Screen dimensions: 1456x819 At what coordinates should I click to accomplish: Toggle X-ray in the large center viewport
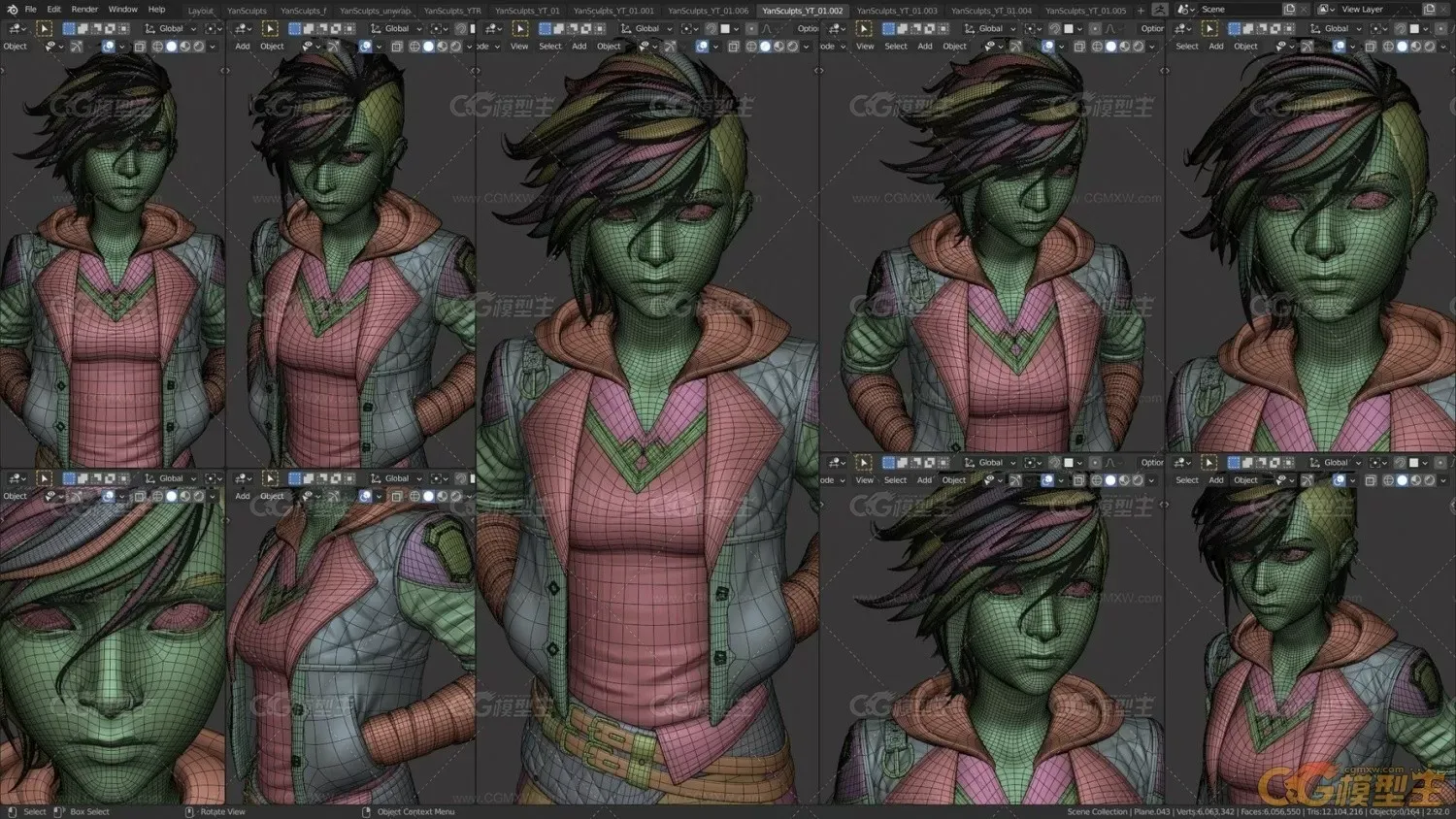click(x=733, y=47)
